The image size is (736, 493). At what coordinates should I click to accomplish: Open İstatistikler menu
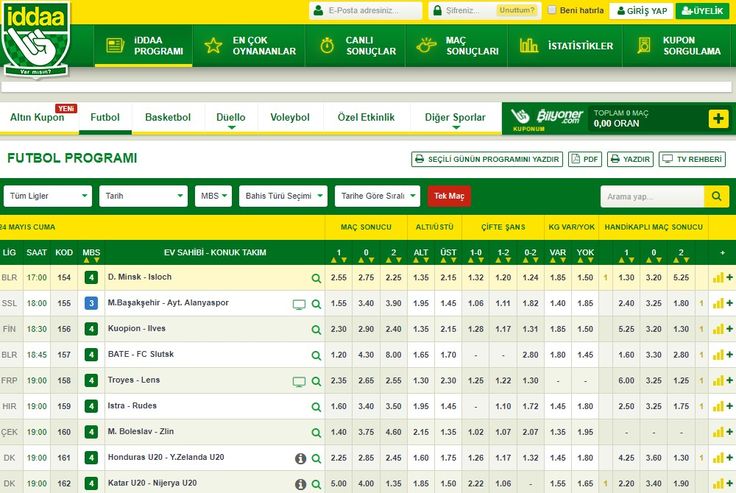pos(566,46)
